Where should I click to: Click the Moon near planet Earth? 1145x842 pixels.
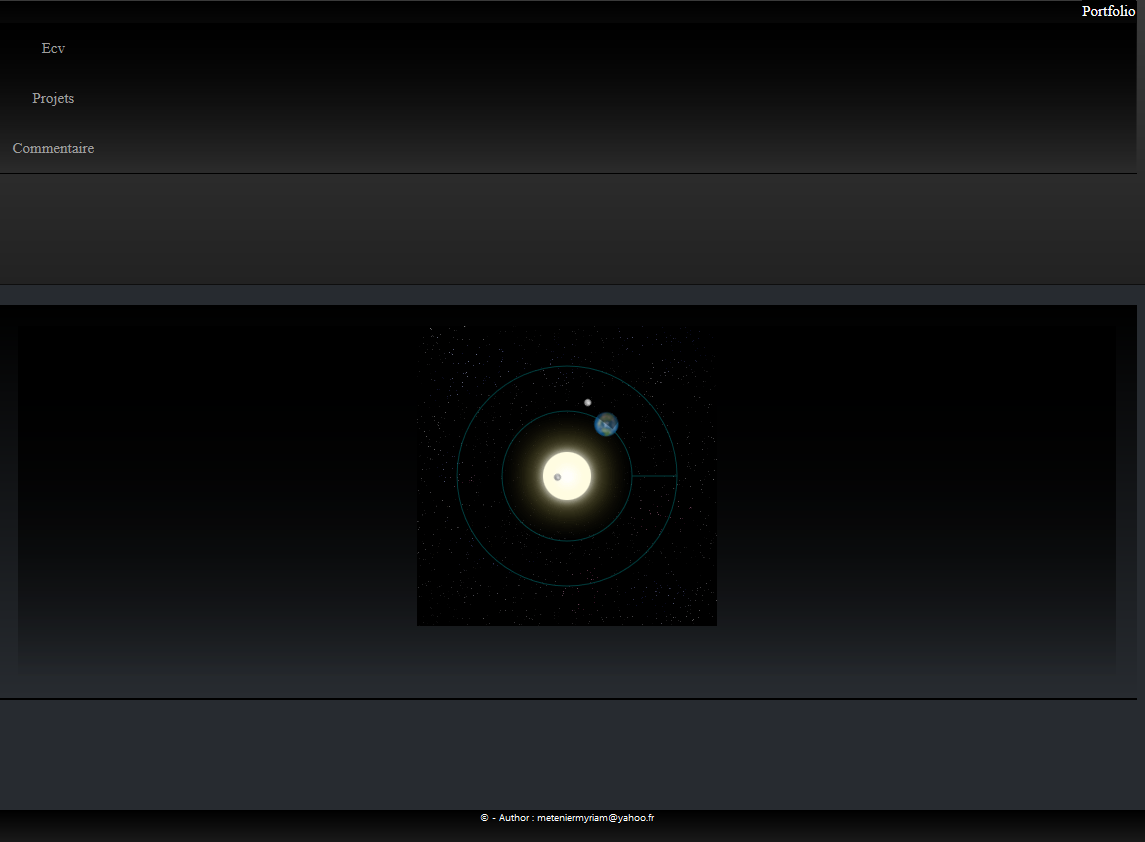pos(587,403)
